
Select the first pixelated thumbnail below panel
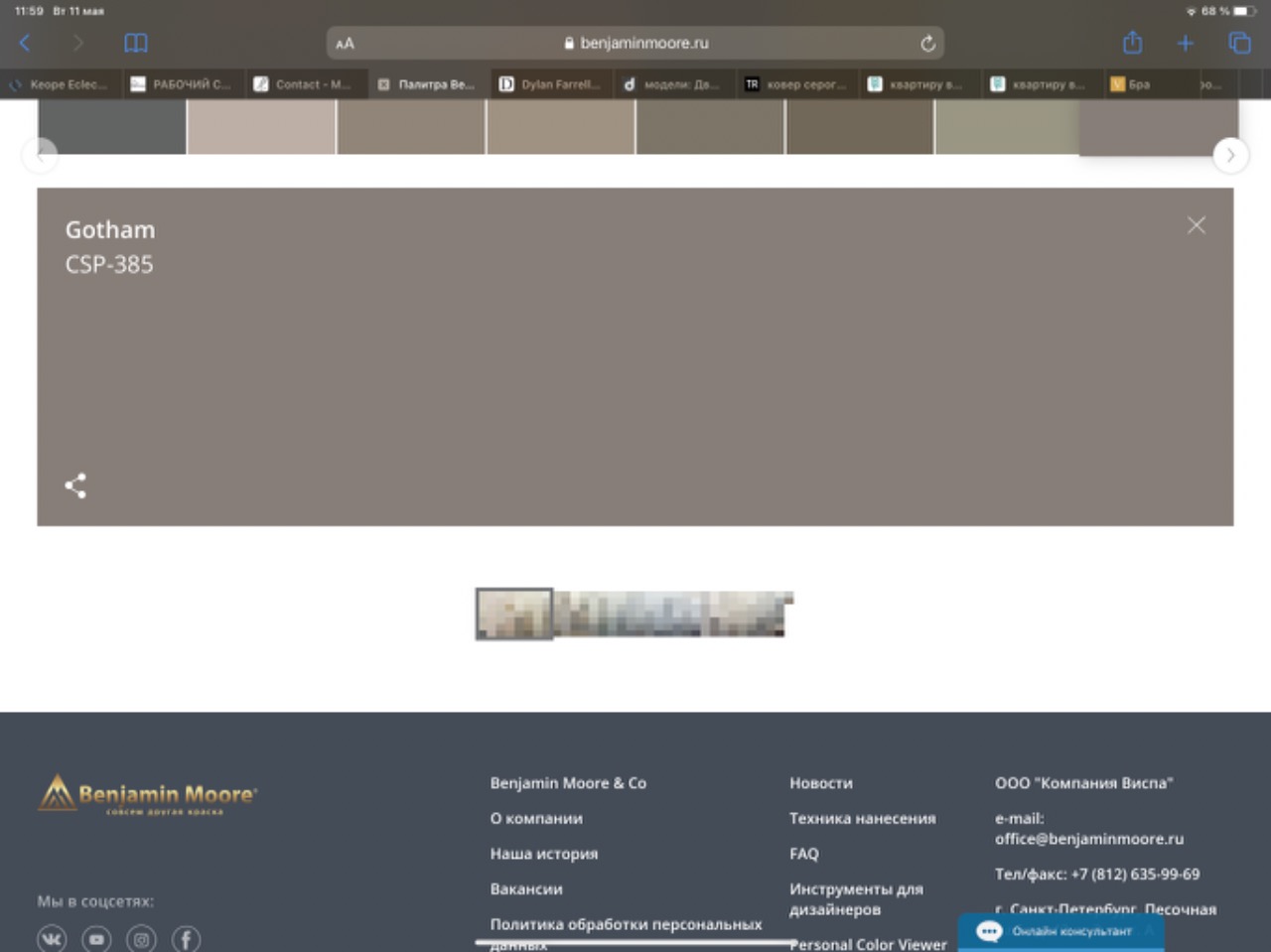pos(514,613)
